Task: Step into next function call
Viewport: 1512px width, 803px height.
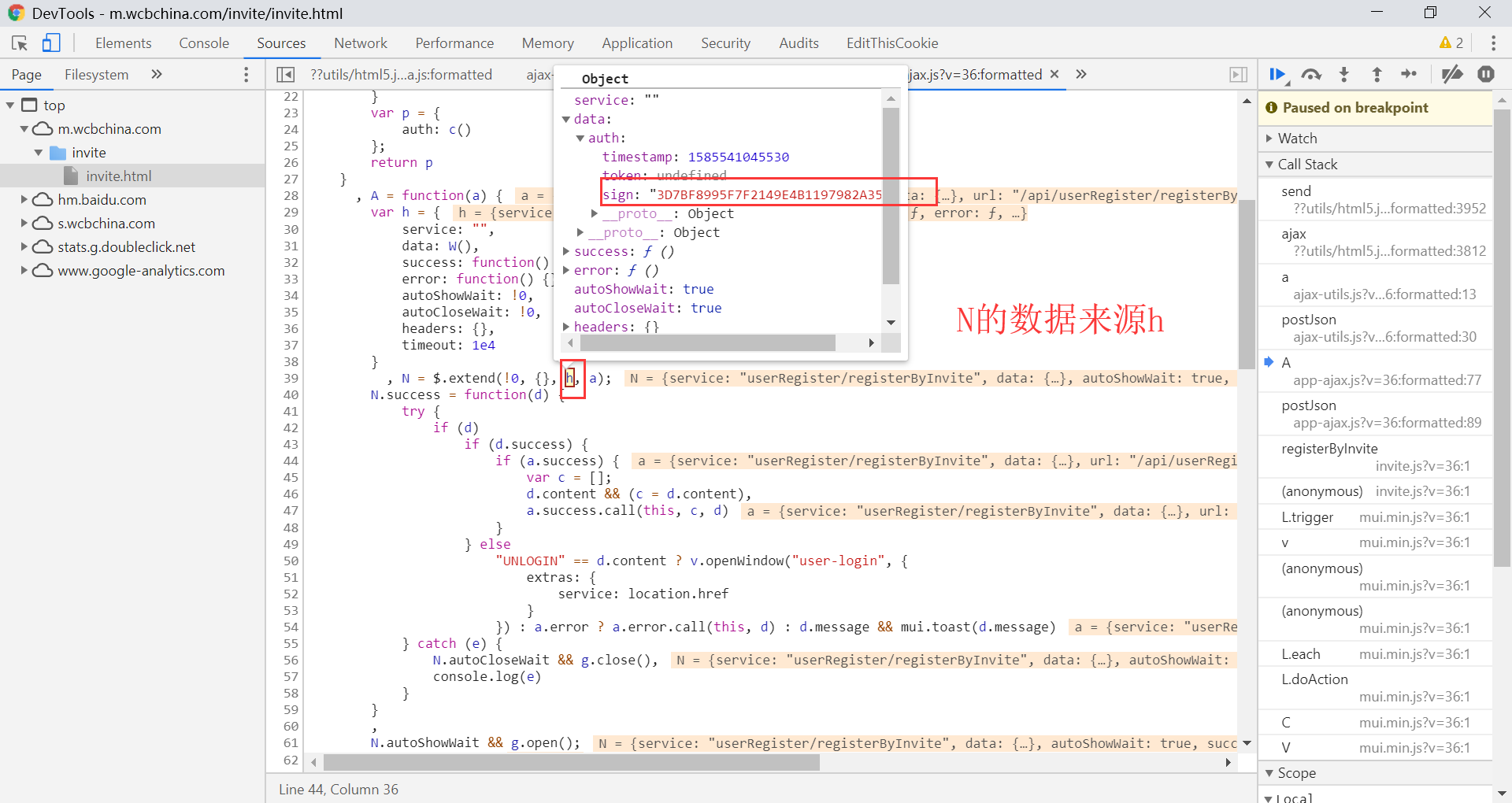Action: coord(1344,75)
